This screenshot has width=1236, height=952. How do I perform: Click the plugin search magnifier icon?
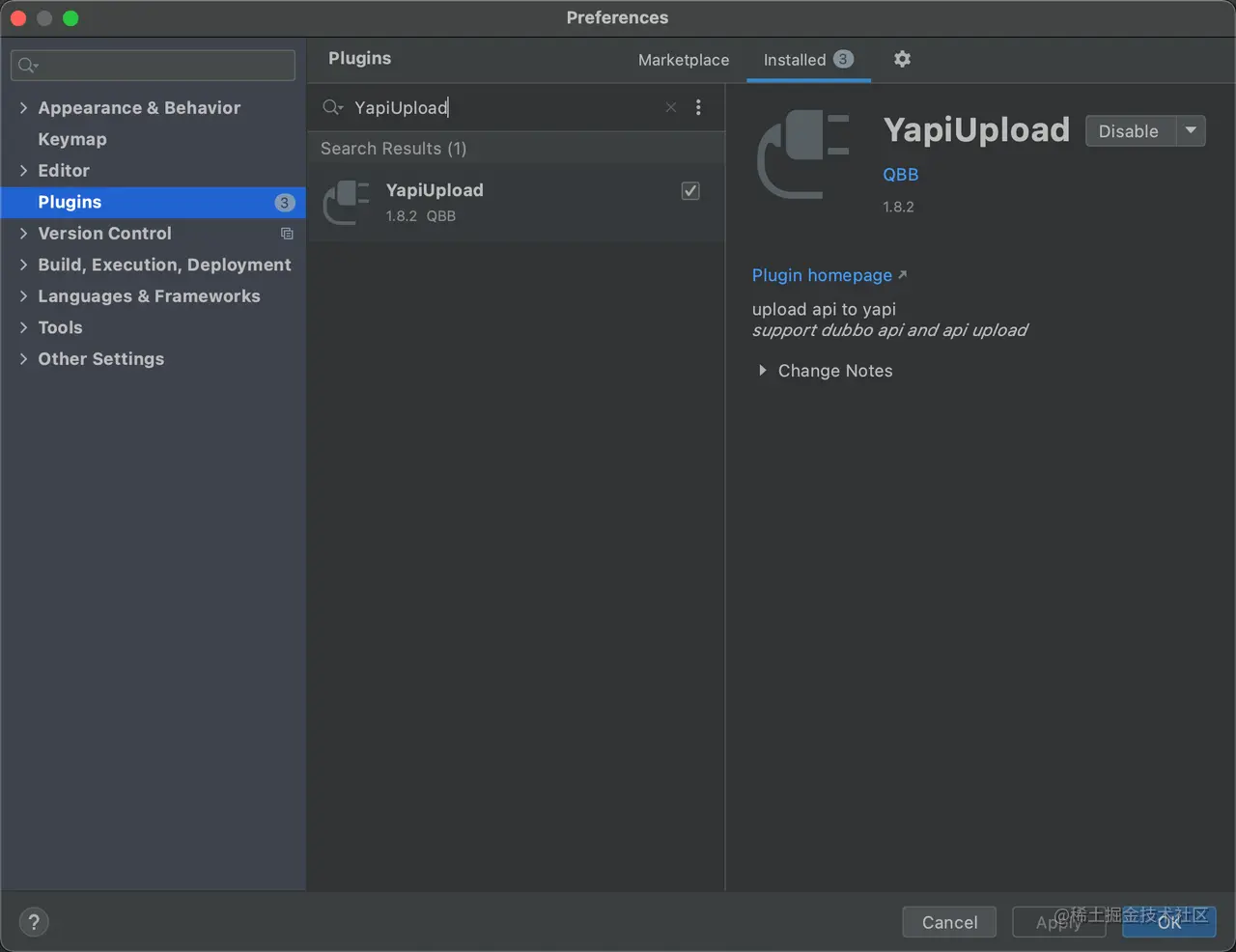point(332,107)
